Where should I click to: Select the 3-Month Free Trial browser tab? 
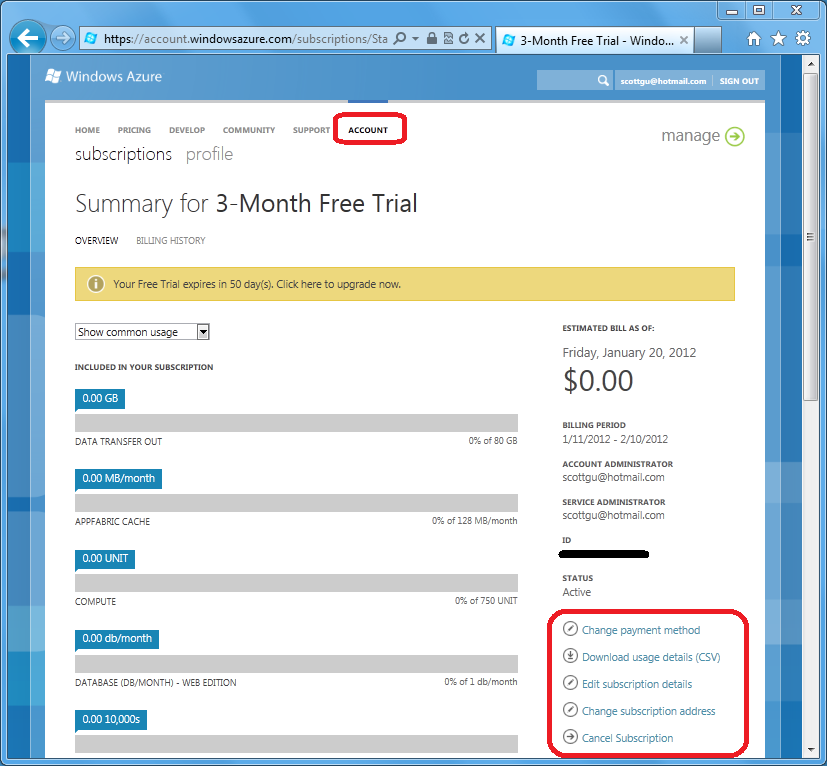click(x=594, y=40)
